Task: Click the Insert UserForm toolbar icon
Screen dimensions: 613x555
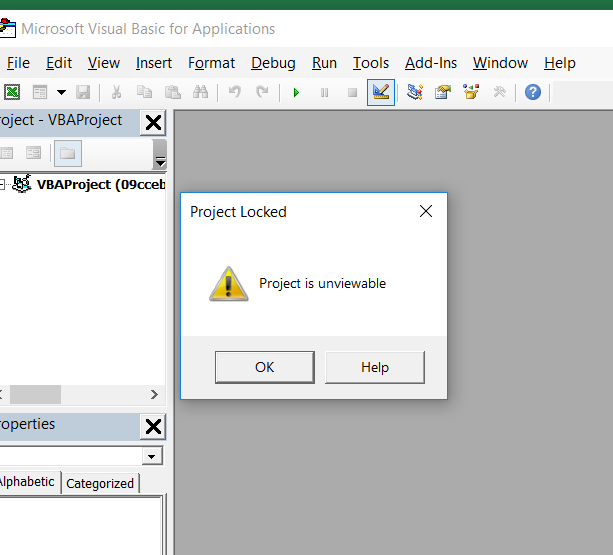Action: [x=40, y=92]
